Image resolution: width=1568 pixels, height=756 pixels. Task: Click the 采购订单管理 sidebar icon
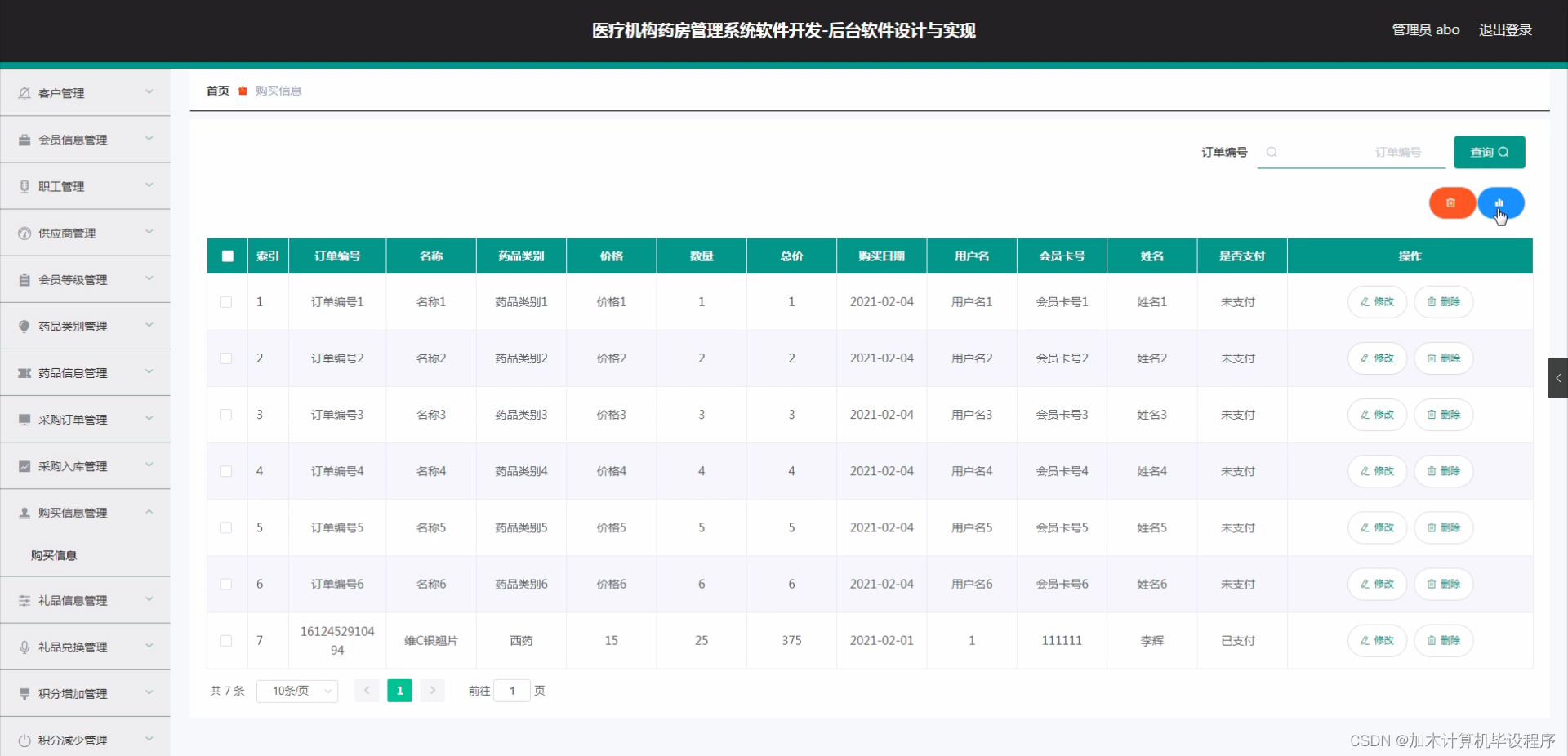pos(24,420)
